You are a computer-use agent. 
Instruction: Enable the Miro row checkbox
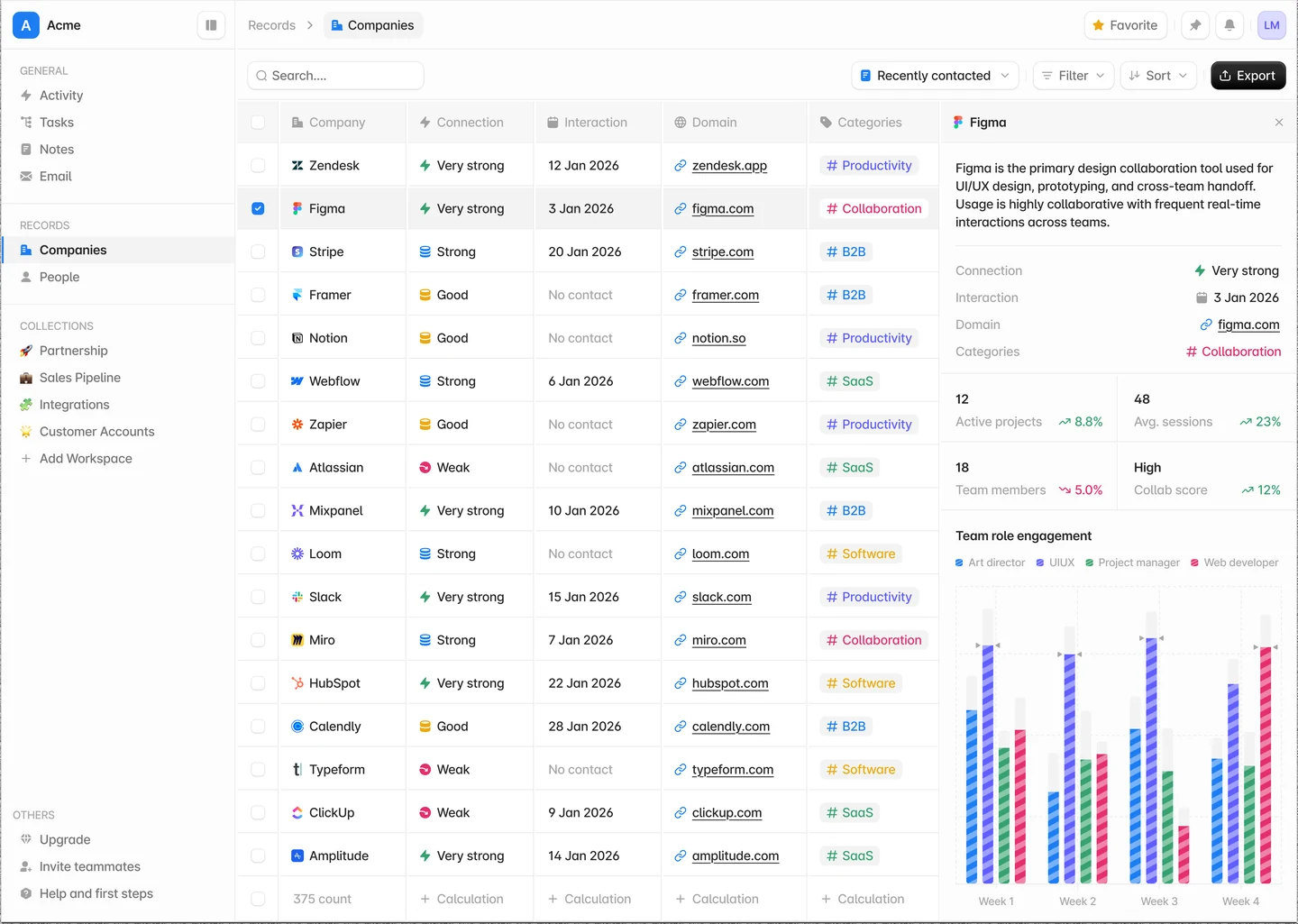pyautogui.click(x=258, y=640)
